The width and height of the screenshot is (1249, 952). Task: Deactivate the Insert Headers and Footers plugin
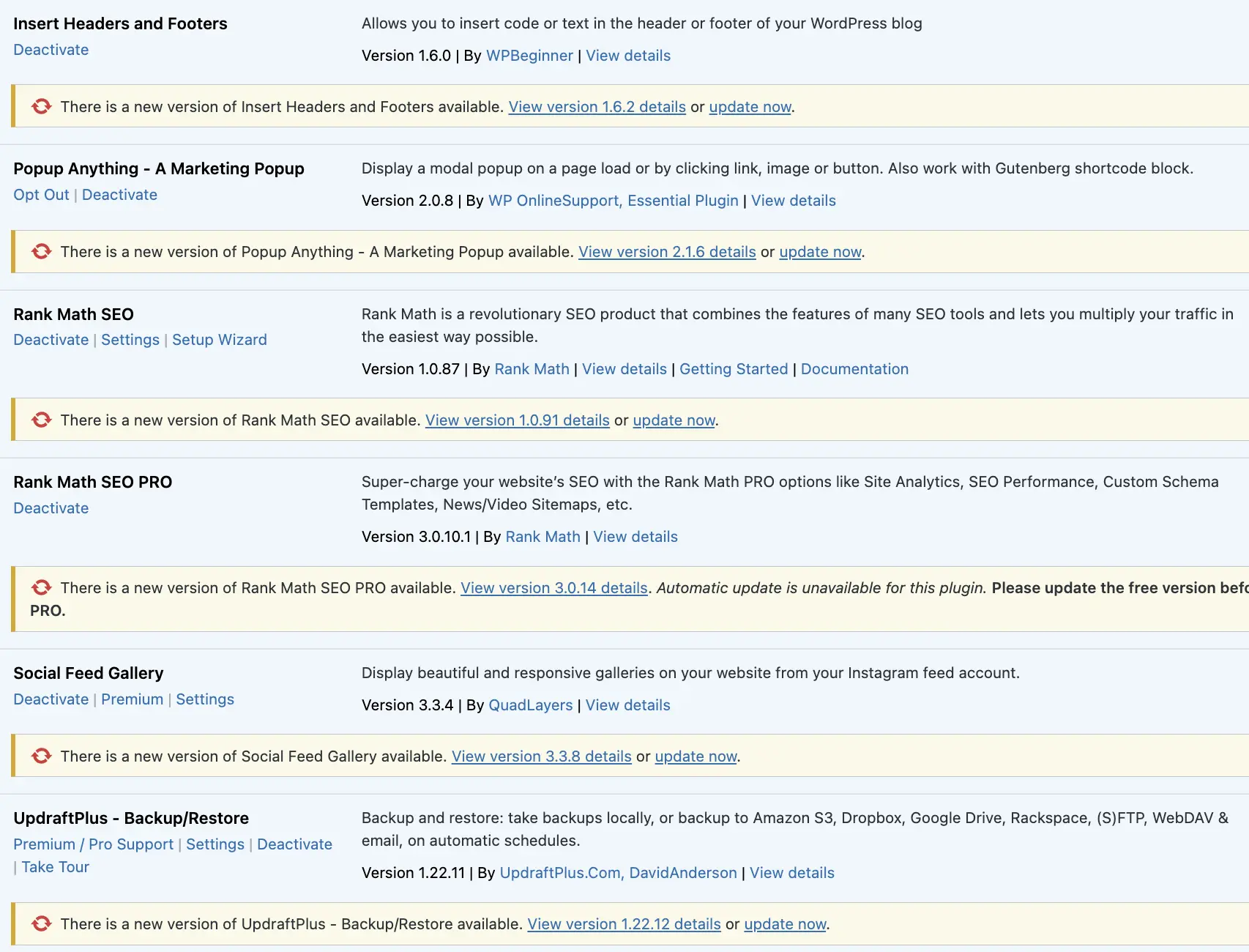(51, 50)
